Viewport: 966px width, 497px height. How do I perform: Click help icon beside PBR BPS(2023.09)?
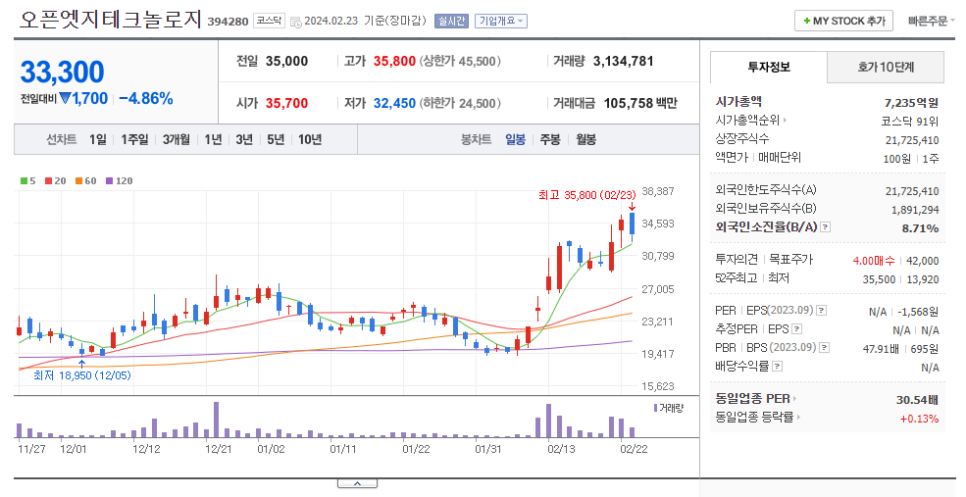coord(824,348)
